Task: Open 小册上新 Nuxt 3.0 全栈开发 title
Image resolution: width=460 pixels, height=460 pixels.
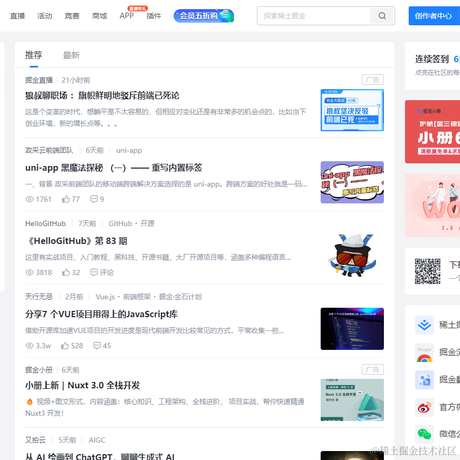Action: pos(83,385)
